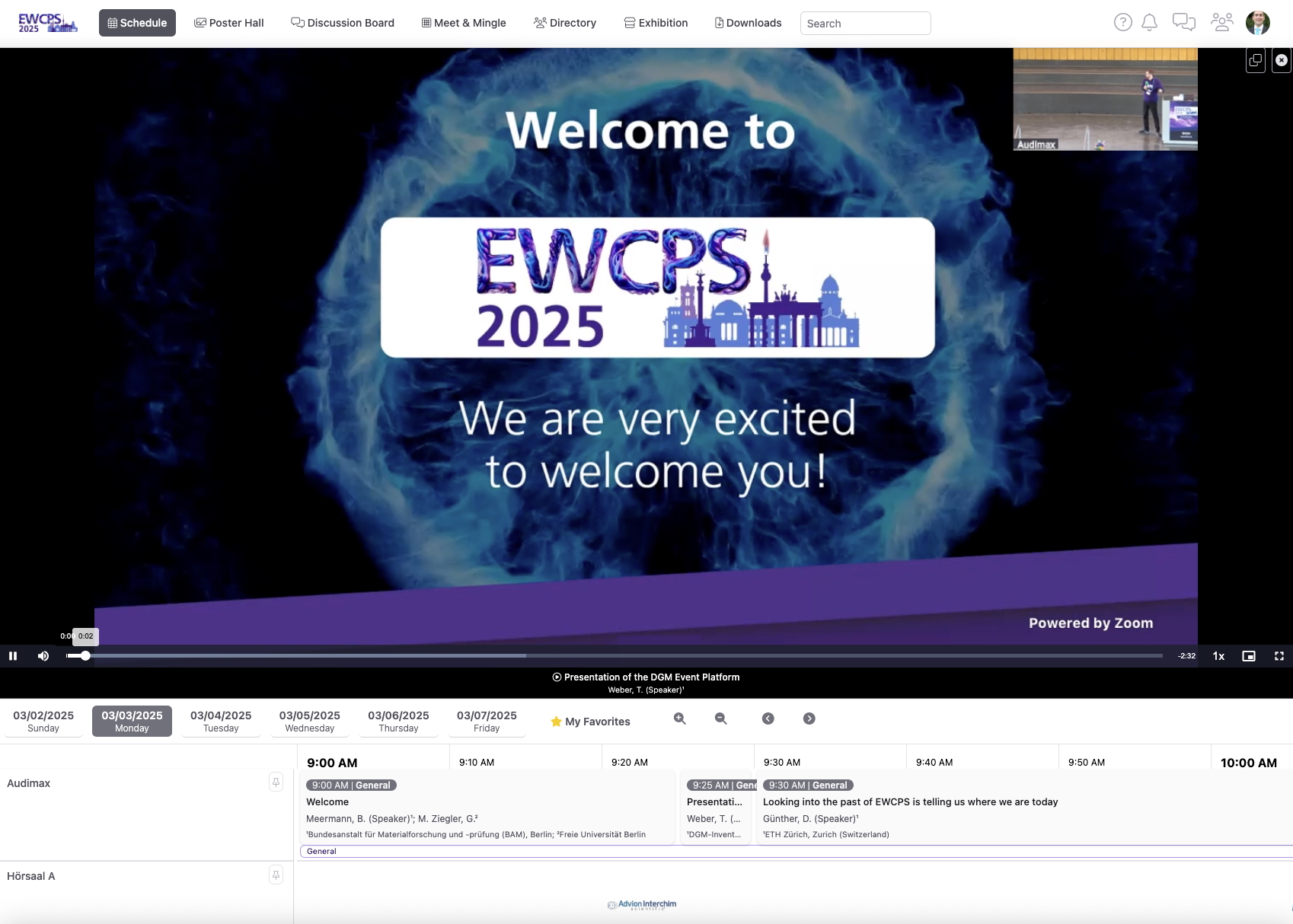The image size is (1293, 924).
Task: Pin the Hörsaal A room row
Action: point(276,875)
